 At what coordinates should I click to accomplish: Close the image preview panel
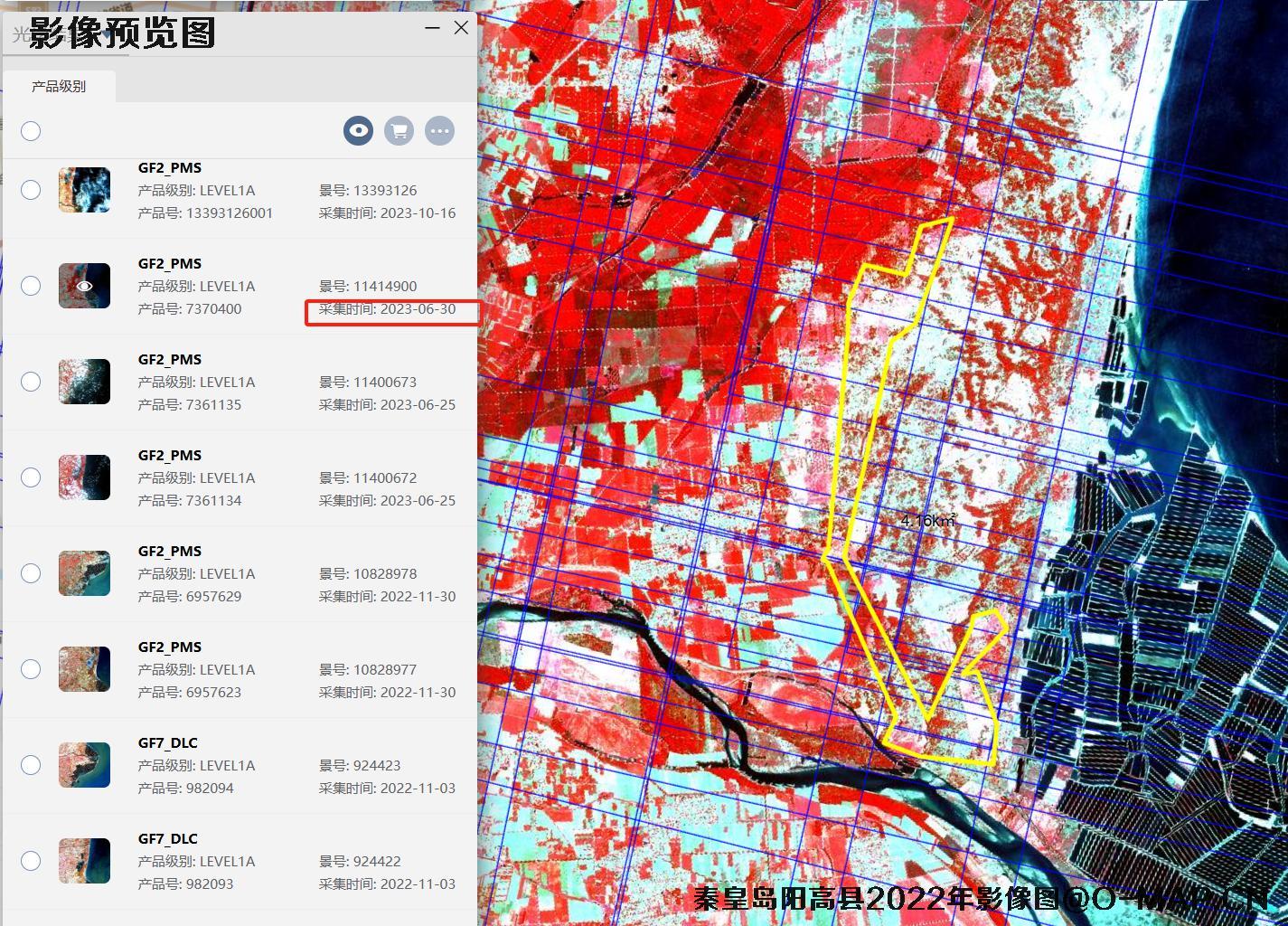[461, 27]
